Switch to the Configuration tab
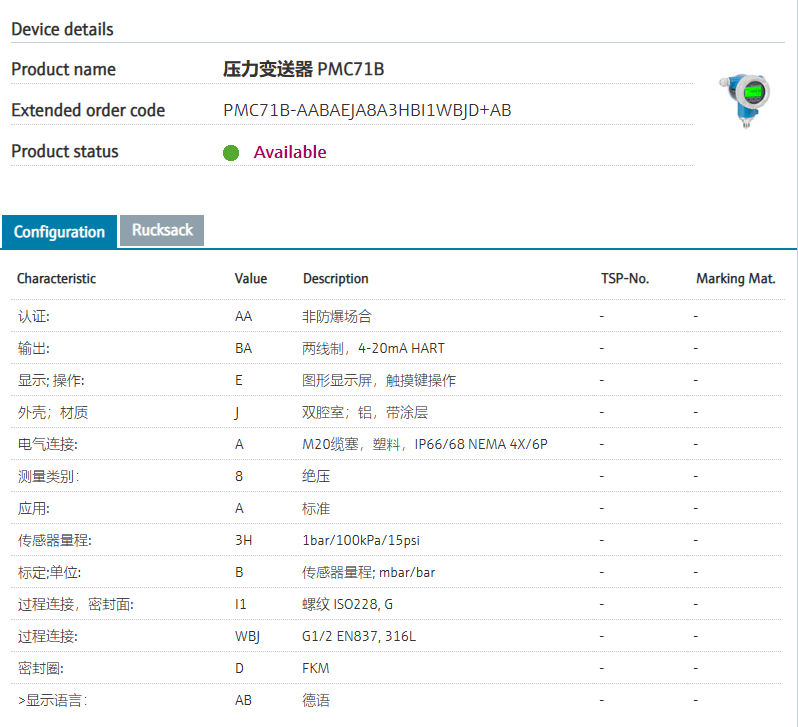This screenshot has height=727, width=798. (59, 232)
